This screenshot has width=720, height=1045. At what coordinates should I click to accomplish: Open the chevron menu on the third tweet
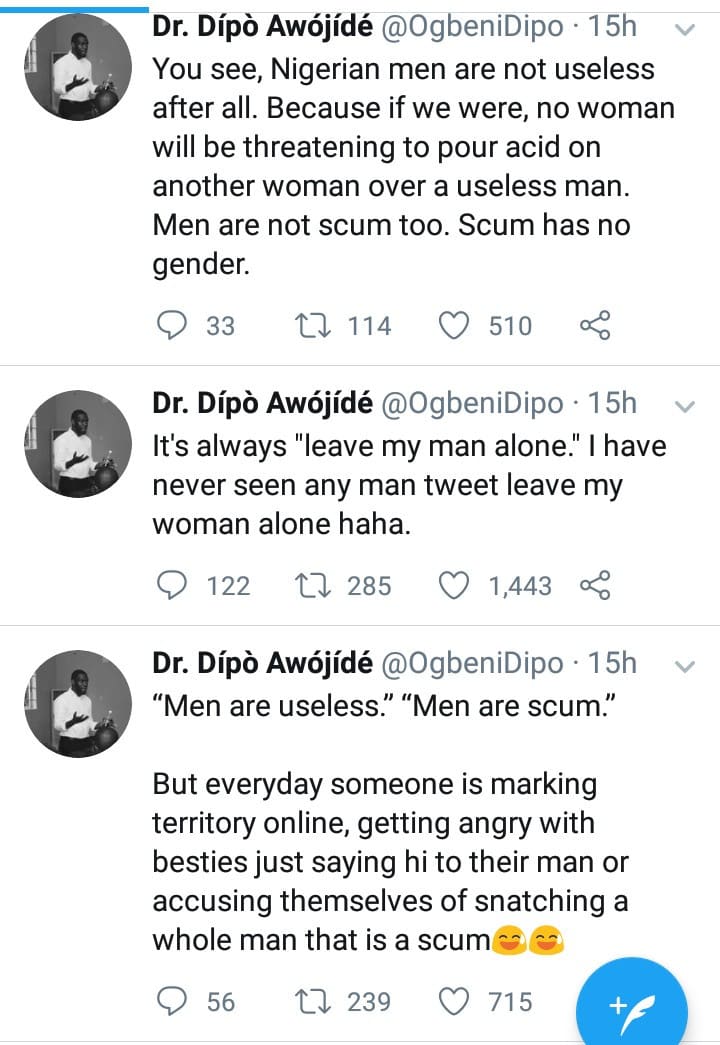(685, 665)
